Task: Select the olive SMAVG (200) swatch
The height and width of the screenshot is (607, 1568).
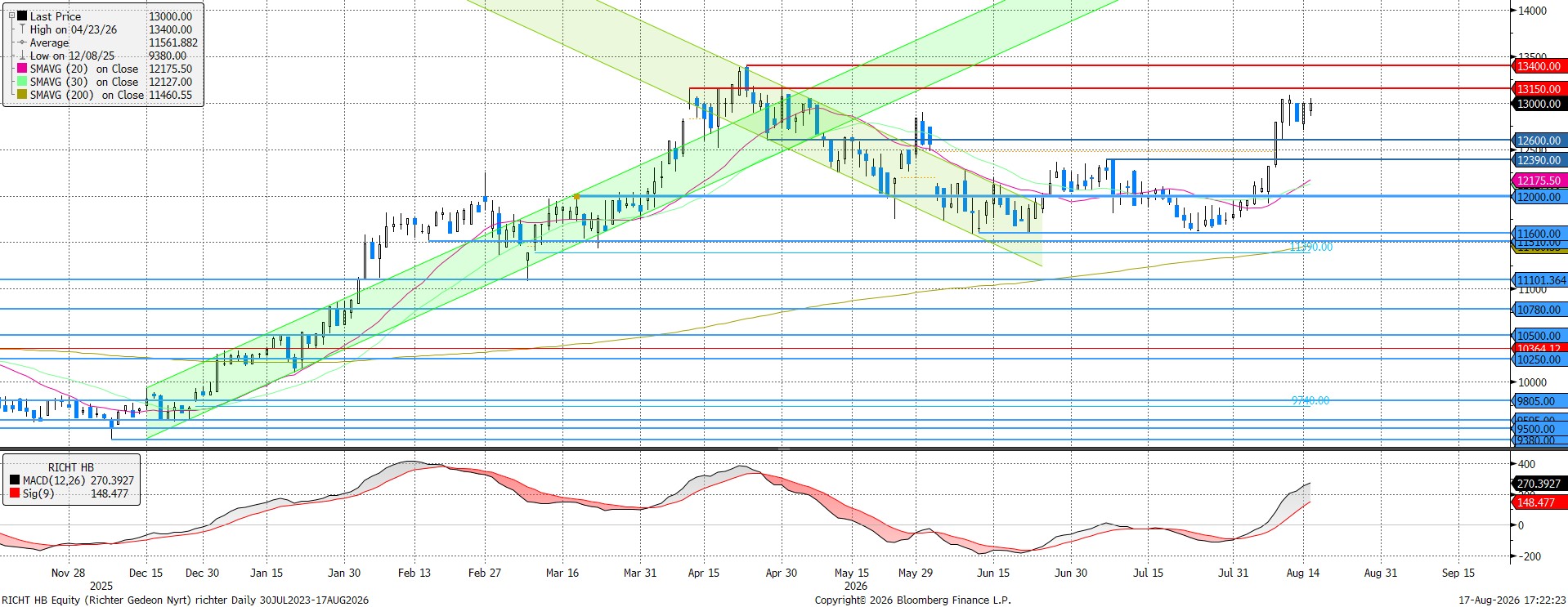Action: tap(22, 95)
